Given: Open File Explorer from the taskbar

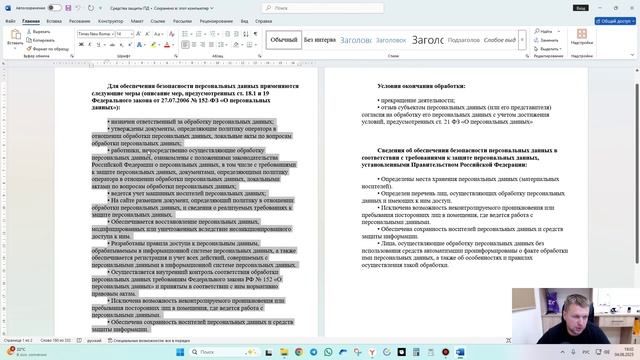Looking at the screenshot, I should coord(284,352).
